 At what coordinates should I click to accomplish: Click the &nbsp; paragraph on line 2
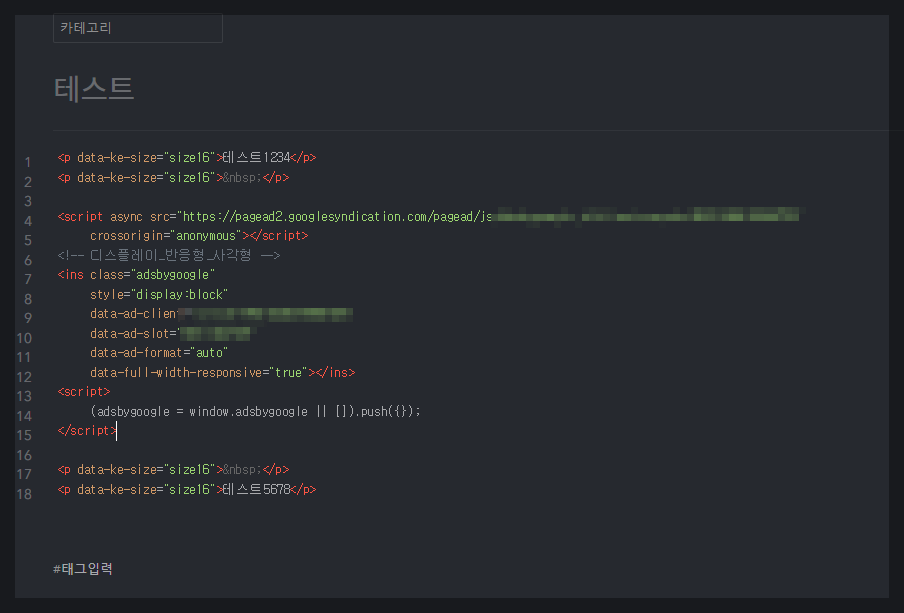click(x=173, y=178)
